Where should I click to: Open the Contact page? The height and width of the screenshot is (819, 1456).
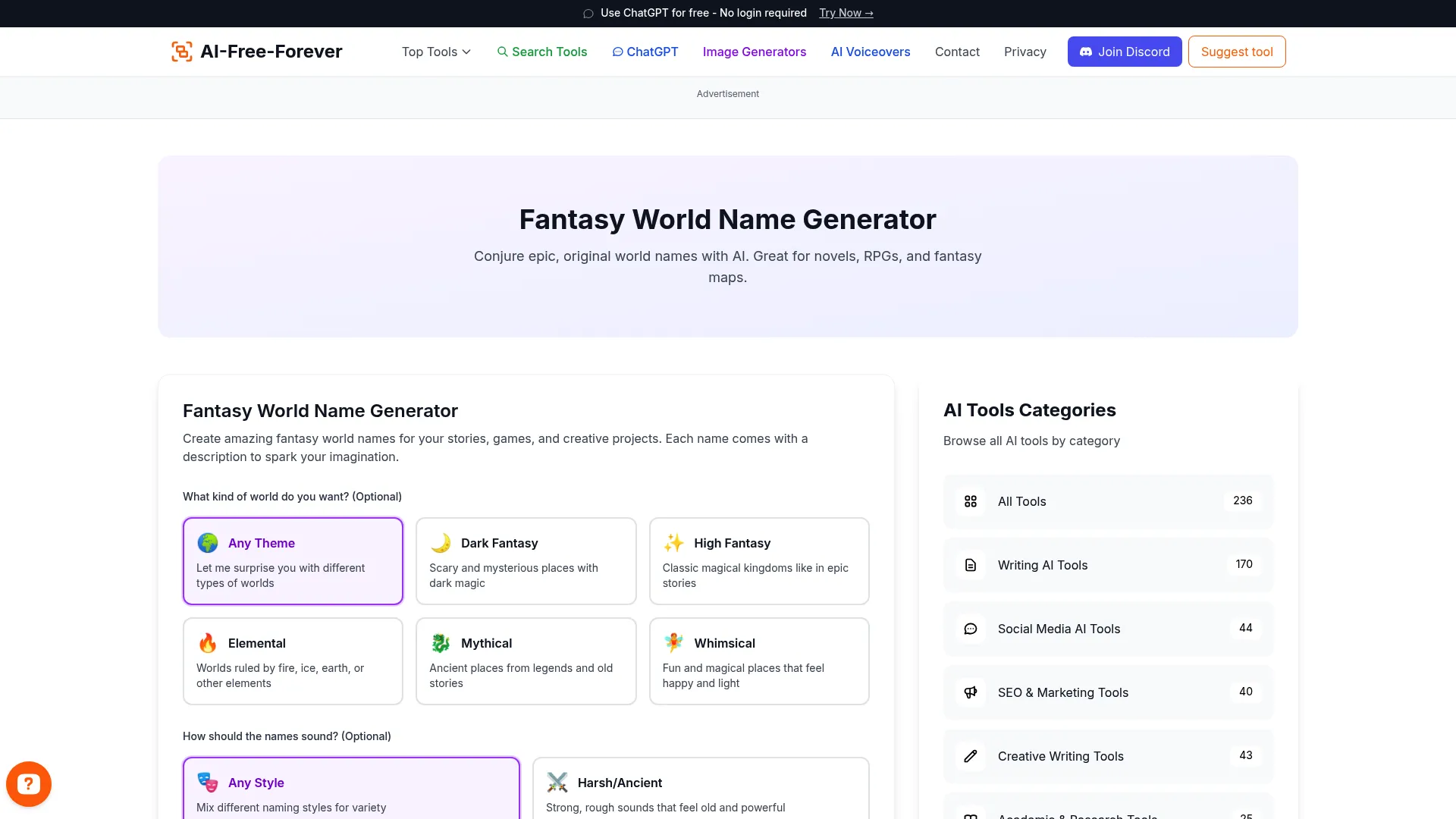tap(957, 52)
